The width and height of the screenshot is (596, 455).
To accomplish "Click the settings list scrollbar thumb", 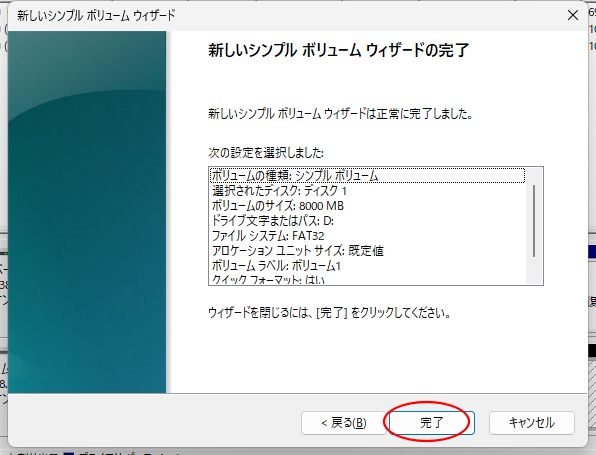I will point(534,220).
